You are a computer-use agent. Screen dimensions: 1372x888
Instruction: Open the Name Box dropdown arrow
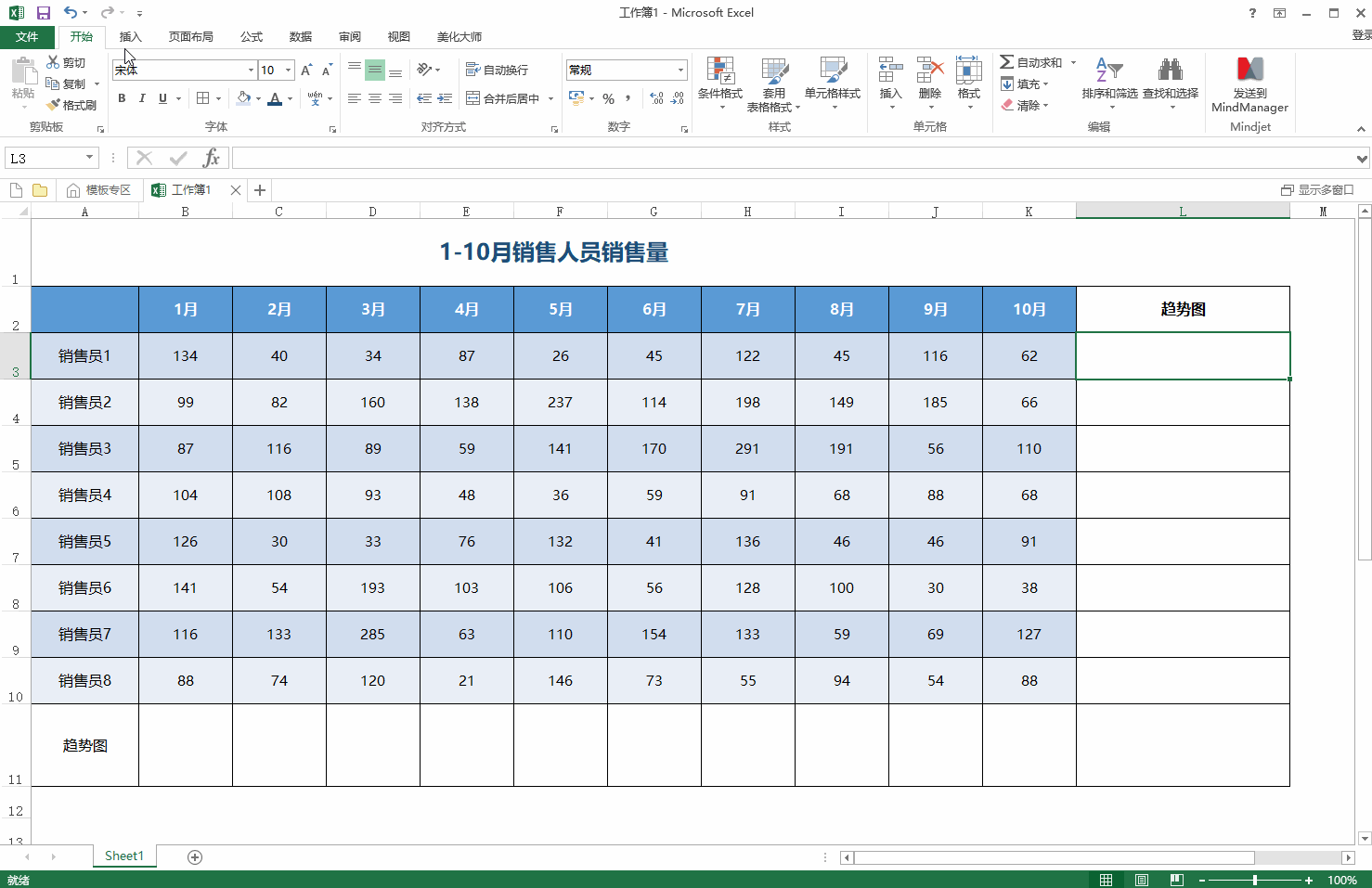tap(90, 158)
